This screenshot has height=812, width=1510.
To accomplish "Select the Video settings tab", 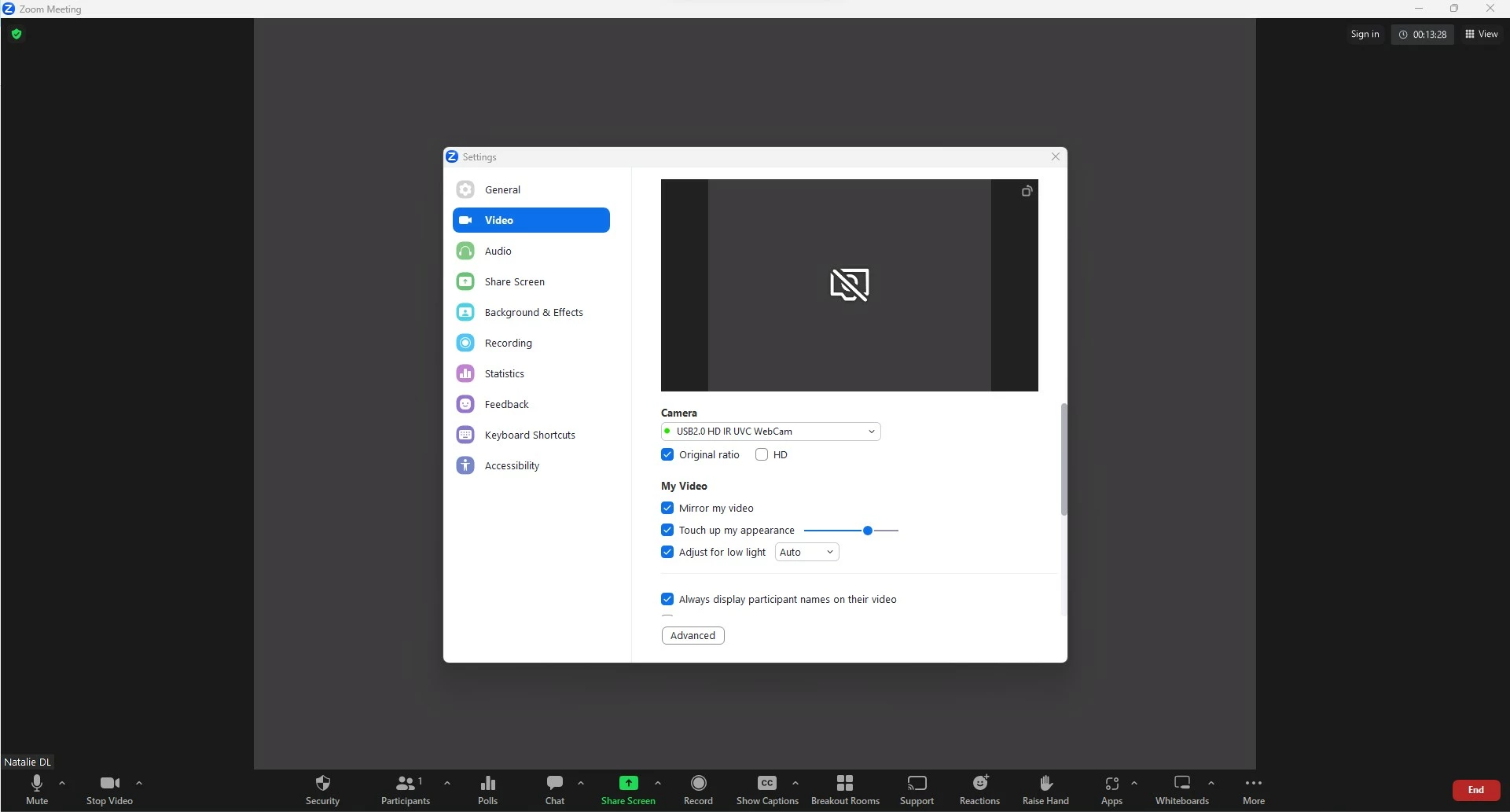I will coord(531,220).
